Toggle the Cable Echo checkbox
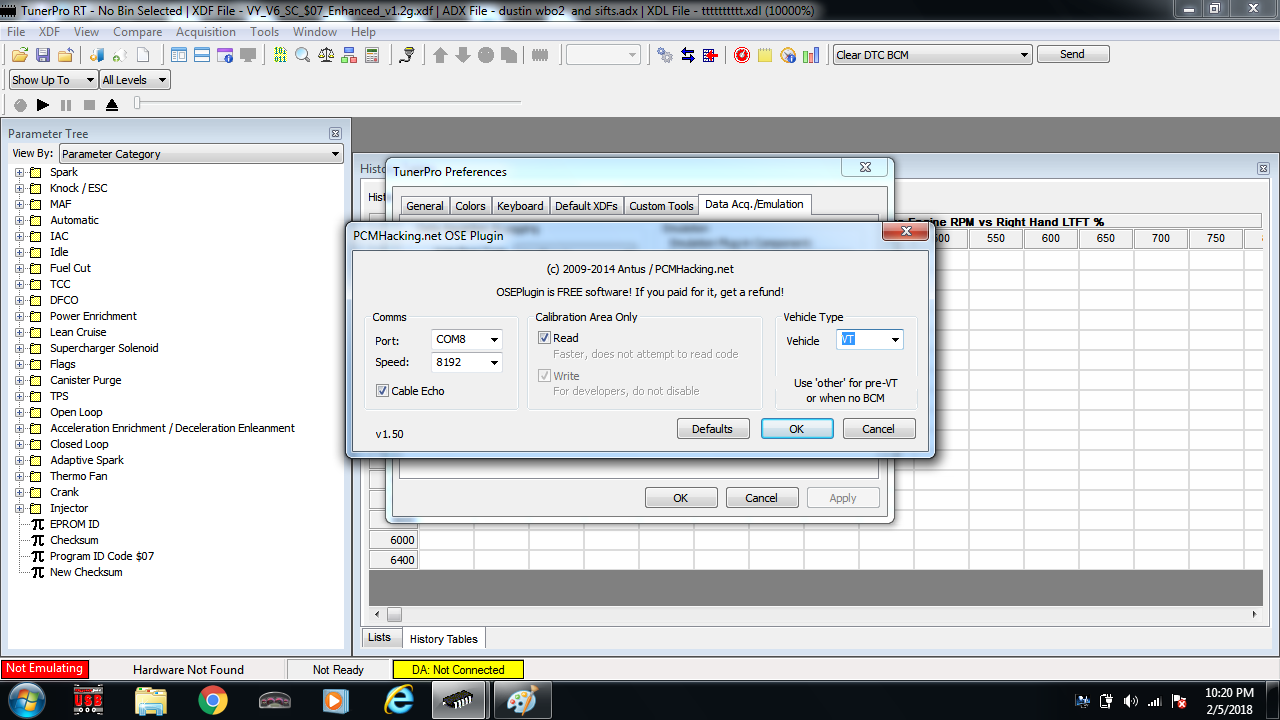1280x720 pixels. 382,391
